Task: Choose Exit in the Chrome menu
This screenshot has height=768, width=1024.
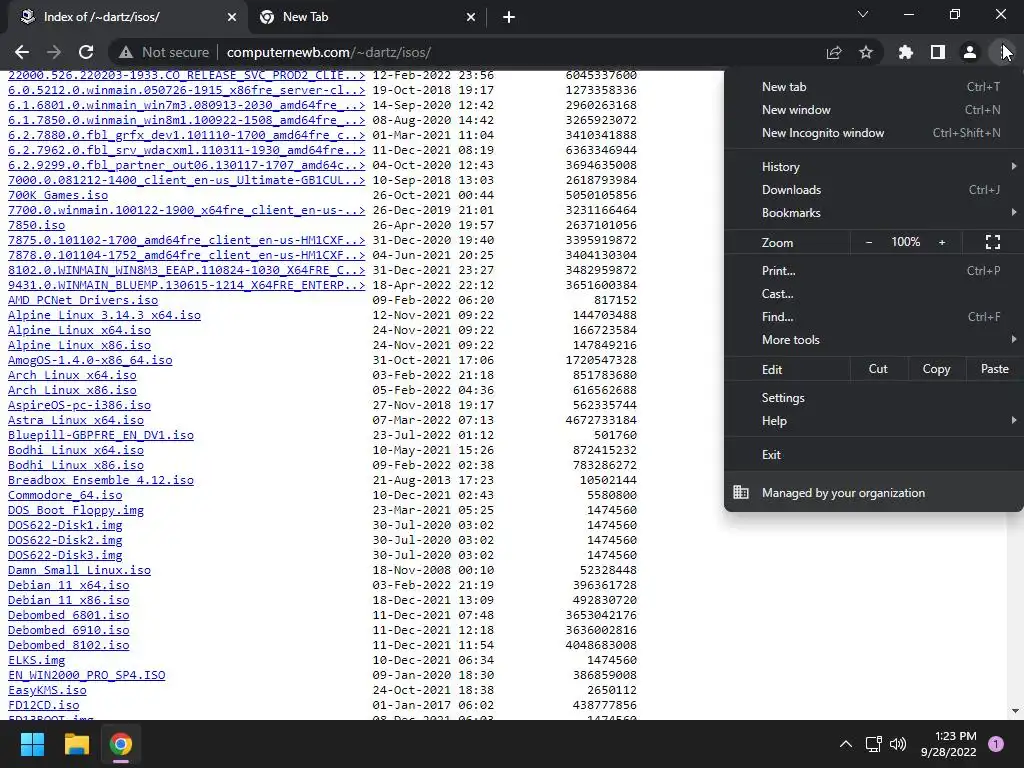Action: pos(874,455)
